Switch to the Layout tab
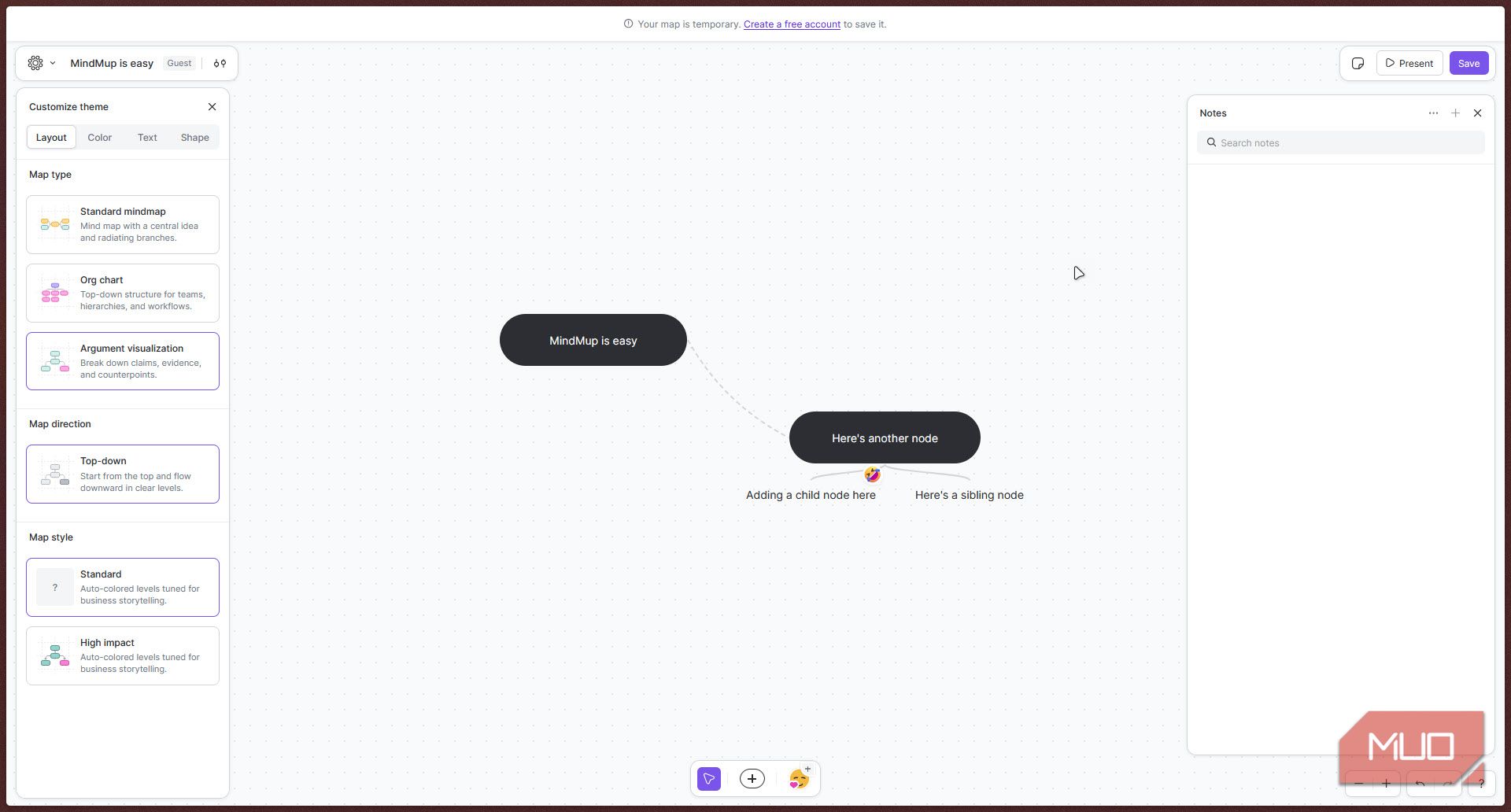 tap(51, 137)
